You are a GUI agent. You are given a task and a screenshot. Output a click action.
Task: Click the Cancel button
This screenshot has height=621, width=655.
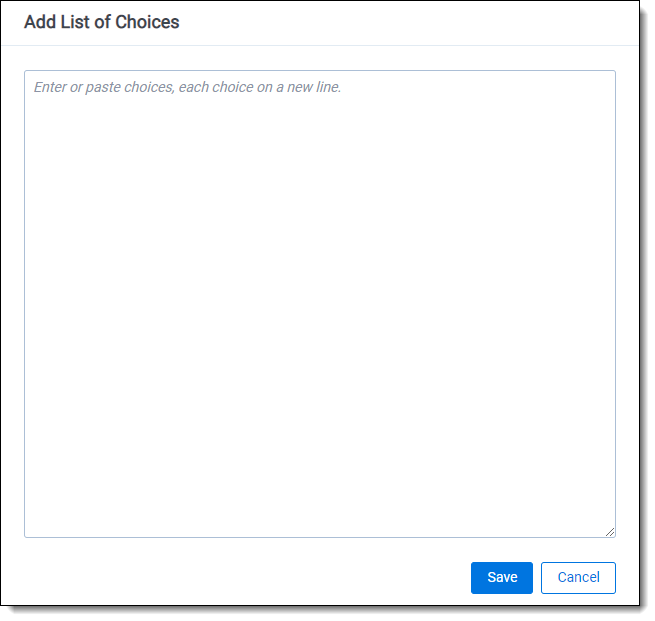pos(578,577)
